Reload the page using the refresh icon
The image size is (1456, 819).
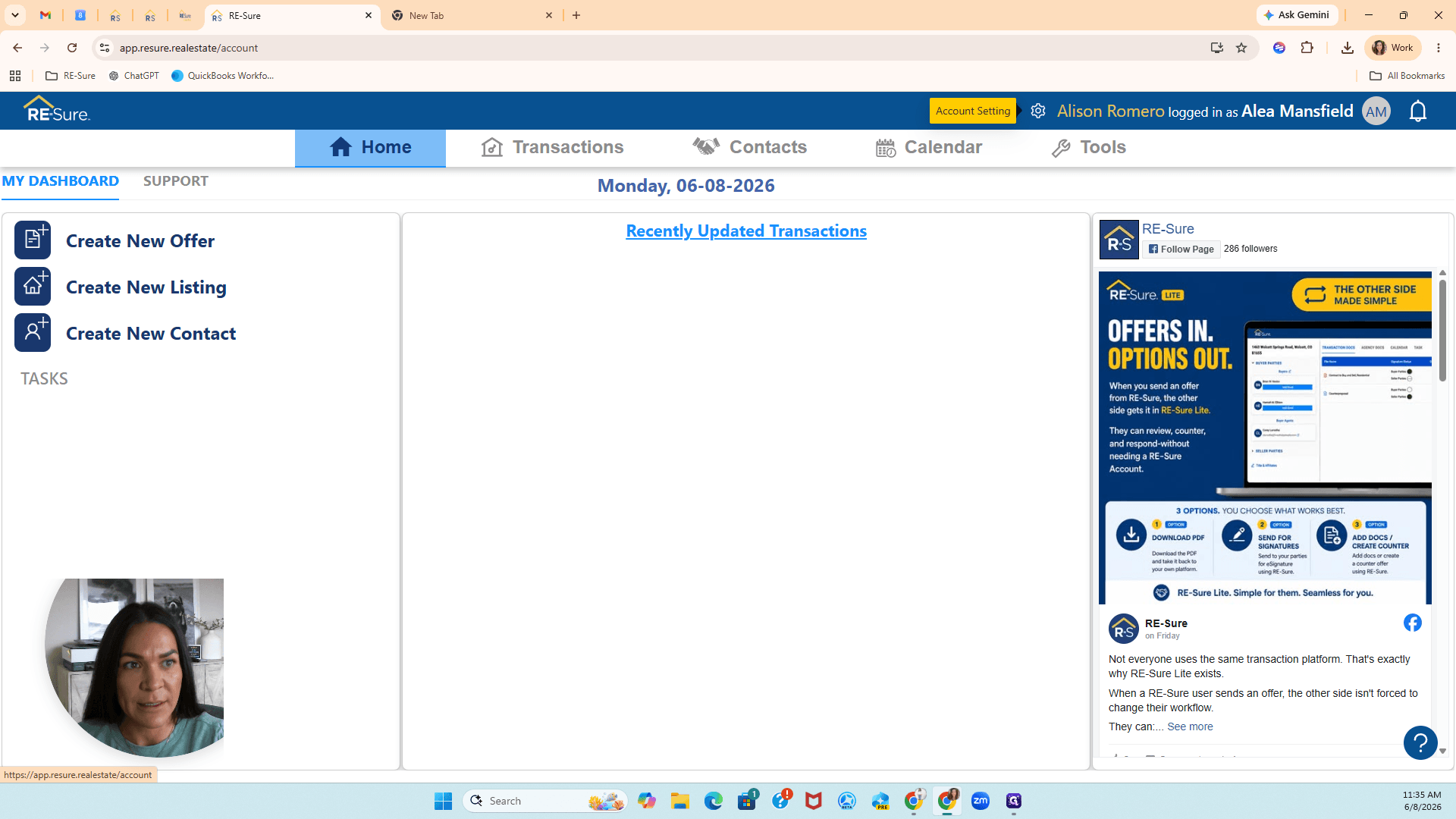pos(72,48)
